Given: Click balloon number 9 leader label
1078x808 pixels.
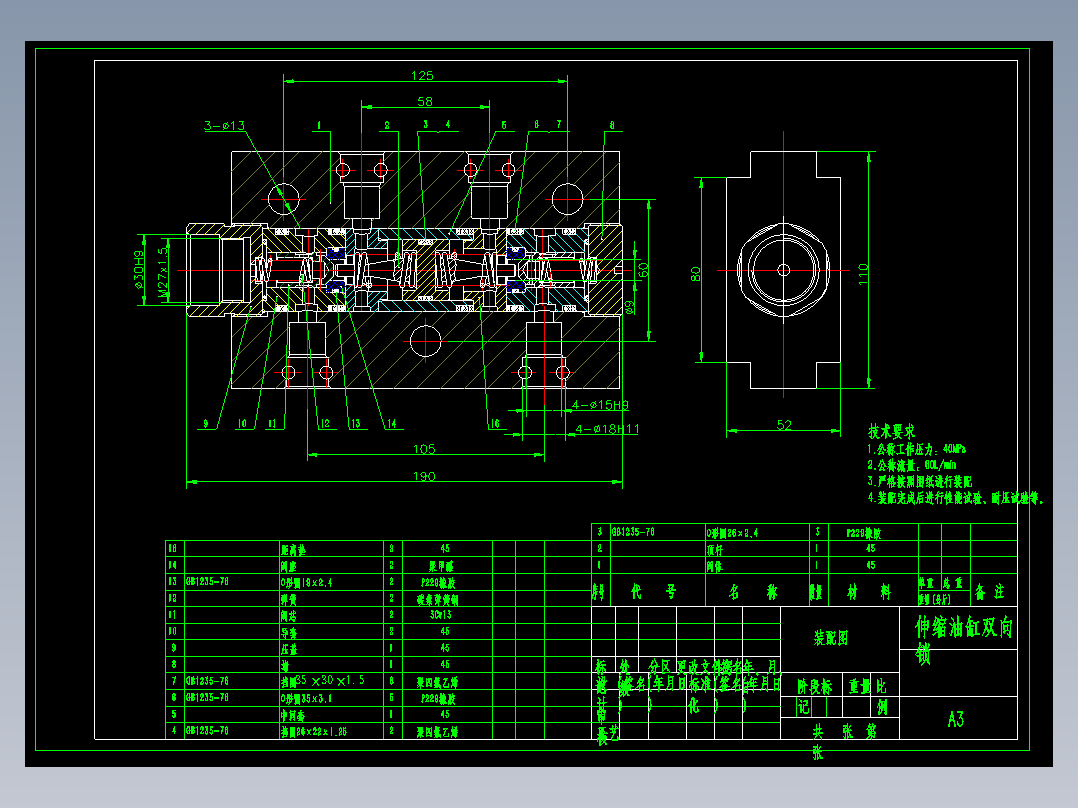Looking at the screenshot, I should 206,424.
